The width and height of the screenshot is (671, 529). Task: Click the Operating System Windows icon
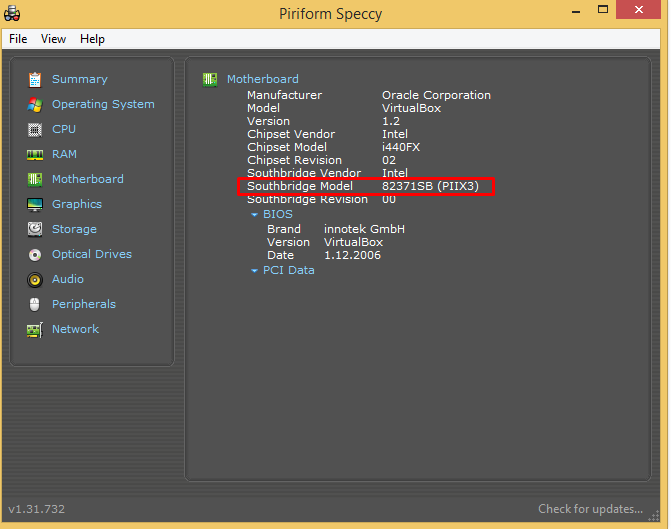[35, 104]
